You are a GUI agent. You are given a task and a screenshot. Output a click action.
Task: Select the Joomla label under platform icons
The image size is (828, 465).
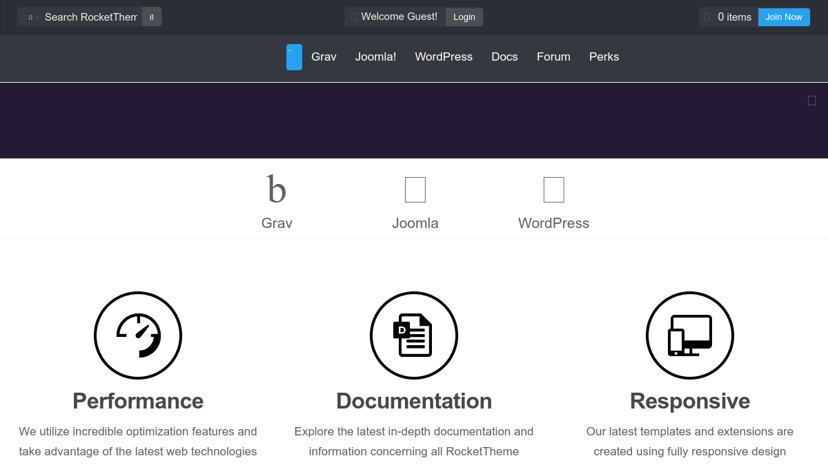click(x=415, y=223)
